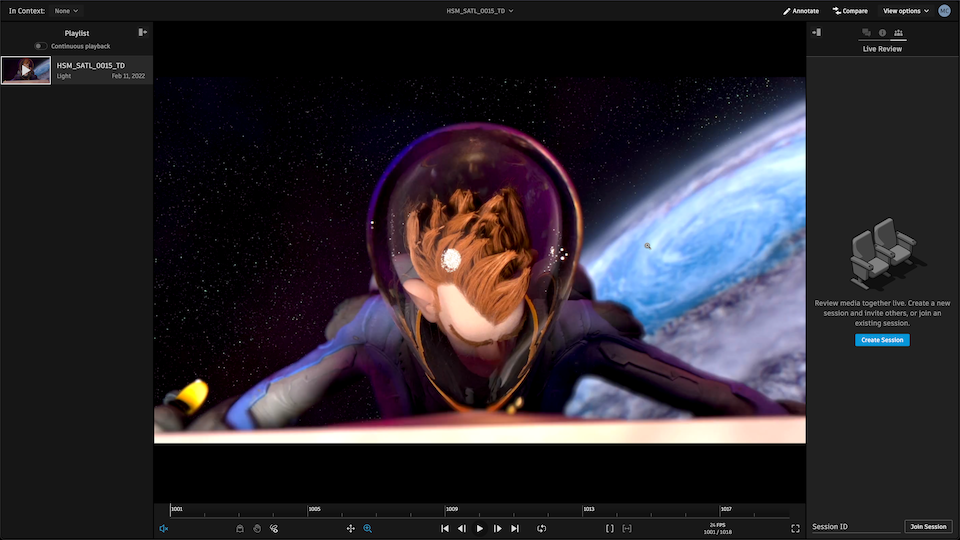Click Join Session button
Screen dimensions: 960x540
(x=928, y=527)
